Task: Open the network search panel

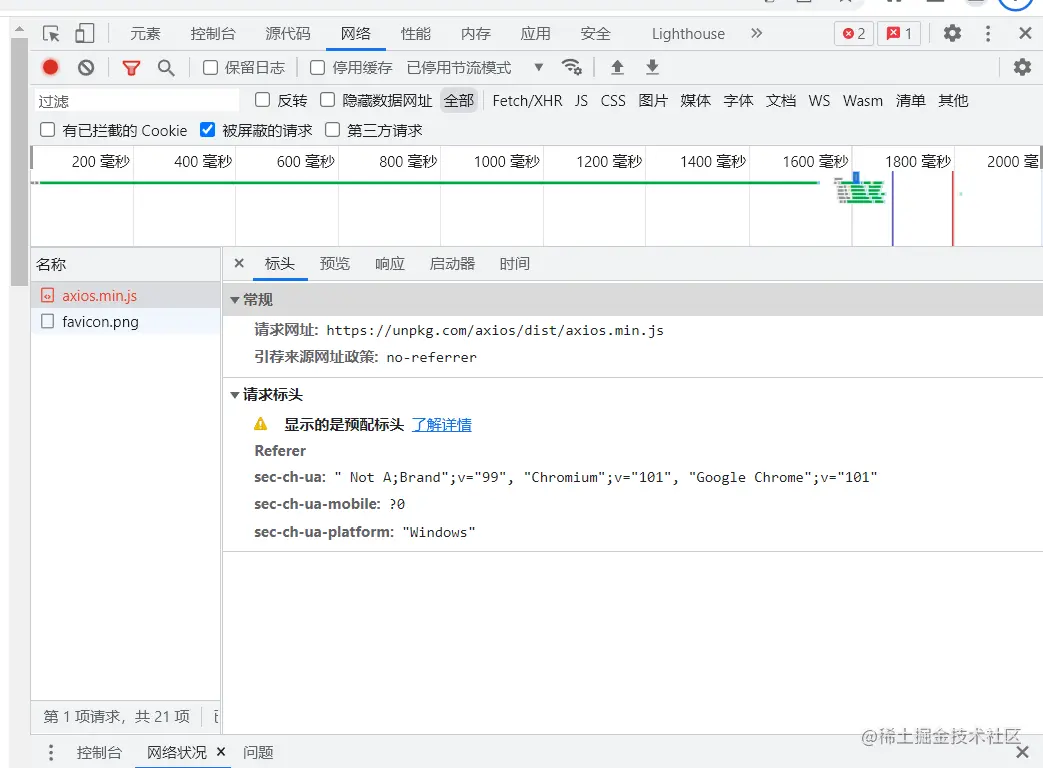Action: pyautogui.click(x=166, y=67)
